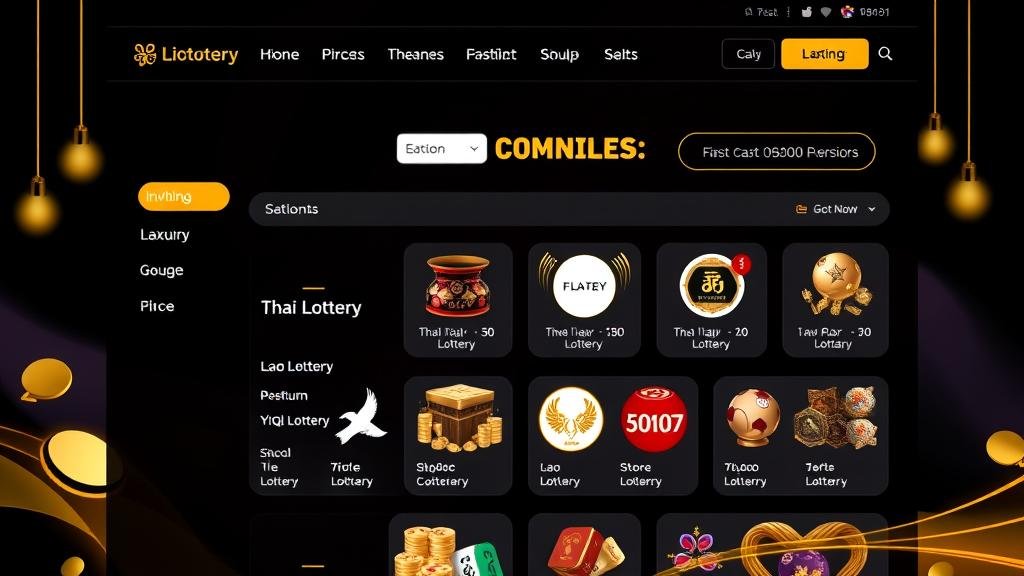
Task: Open the red 50107 ball Store Lottery
Action: 654,421
